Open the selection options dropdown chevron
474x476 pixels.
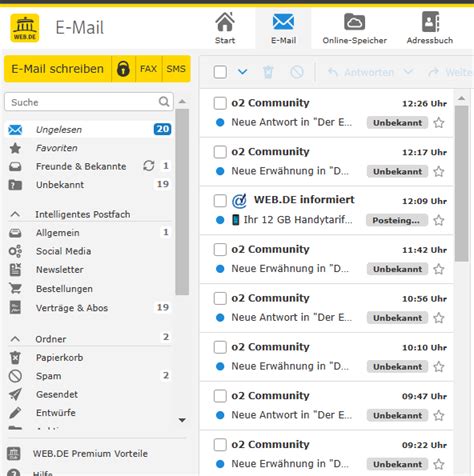[x=243, y=72]
